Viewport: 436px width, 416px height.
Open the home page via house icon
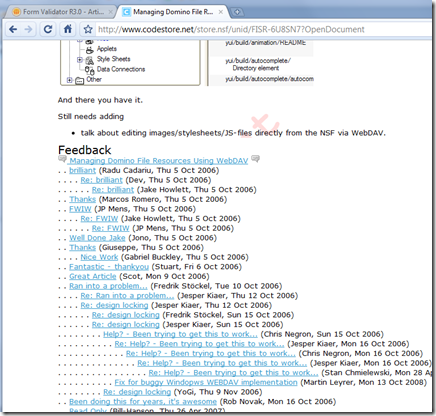tap(68, 29)
